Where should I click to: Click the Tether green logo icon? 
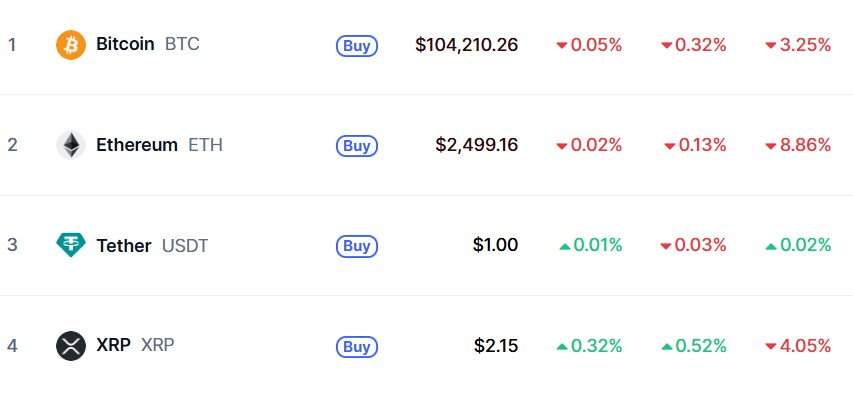pyautogui.click(x=71, y=245)
